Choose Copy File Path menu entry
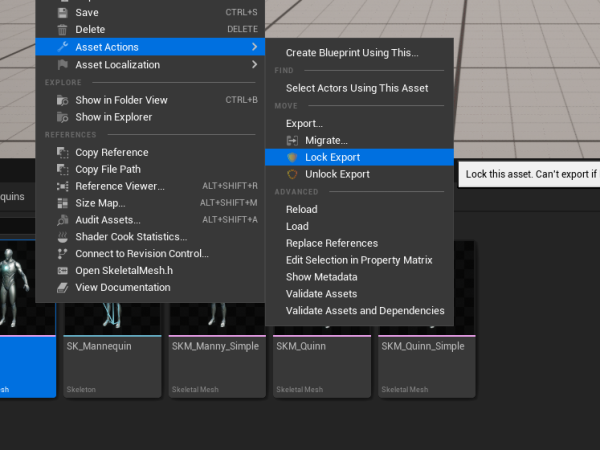 [107, 169]
